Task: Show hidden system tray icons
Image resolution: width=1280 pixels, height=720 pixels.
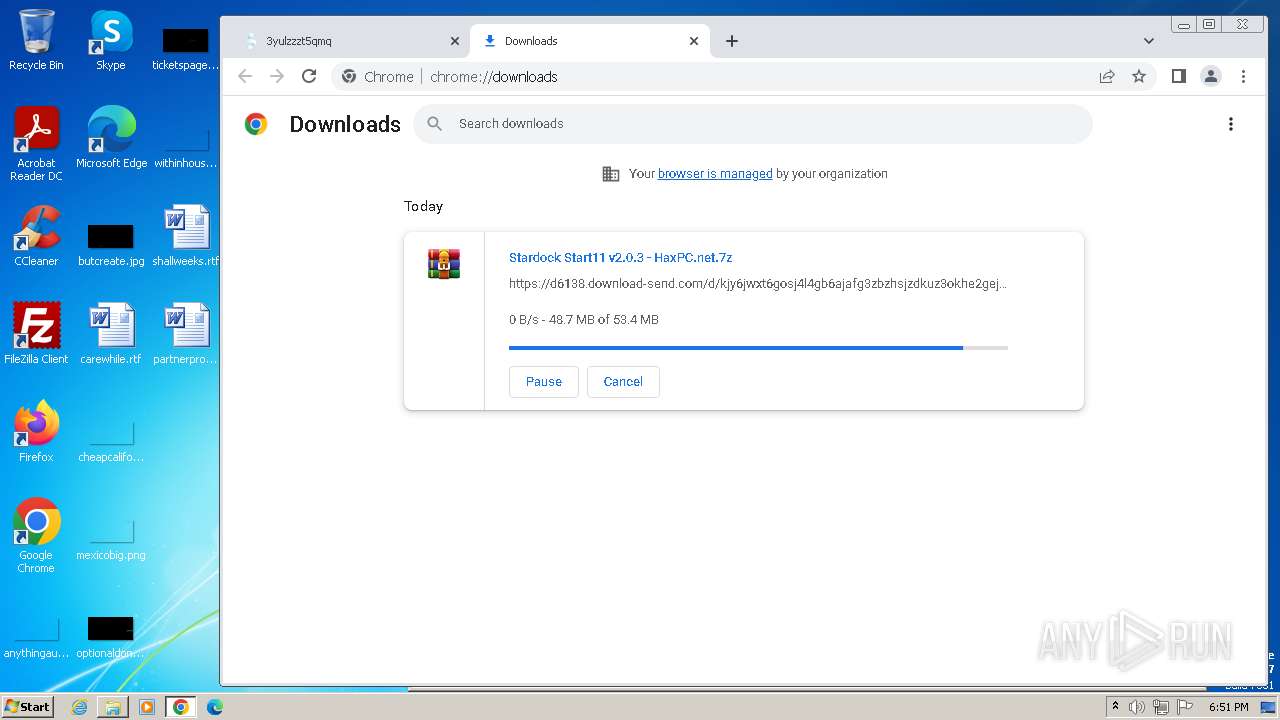Action: click(x=1115, y=707)
